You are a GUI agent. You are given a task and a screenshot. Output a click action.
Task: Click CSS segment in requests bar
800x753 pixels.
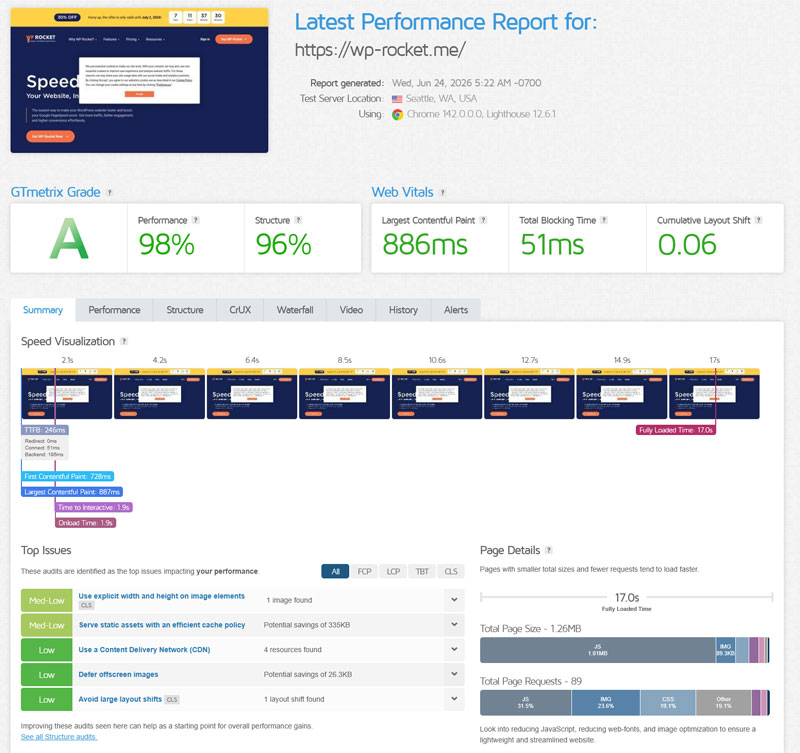point(668,702)
